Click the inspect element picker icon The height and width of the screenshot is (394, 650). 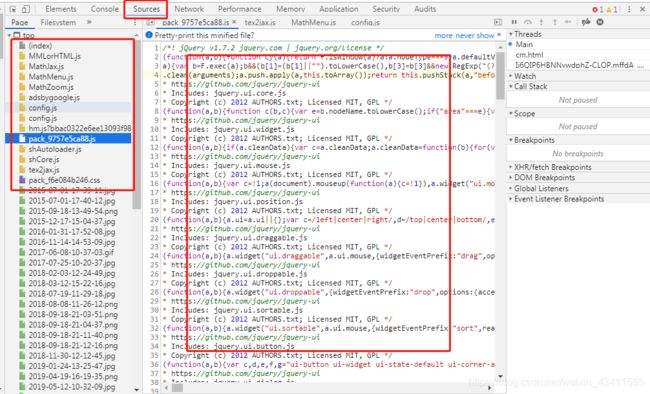tap(12, 9)
